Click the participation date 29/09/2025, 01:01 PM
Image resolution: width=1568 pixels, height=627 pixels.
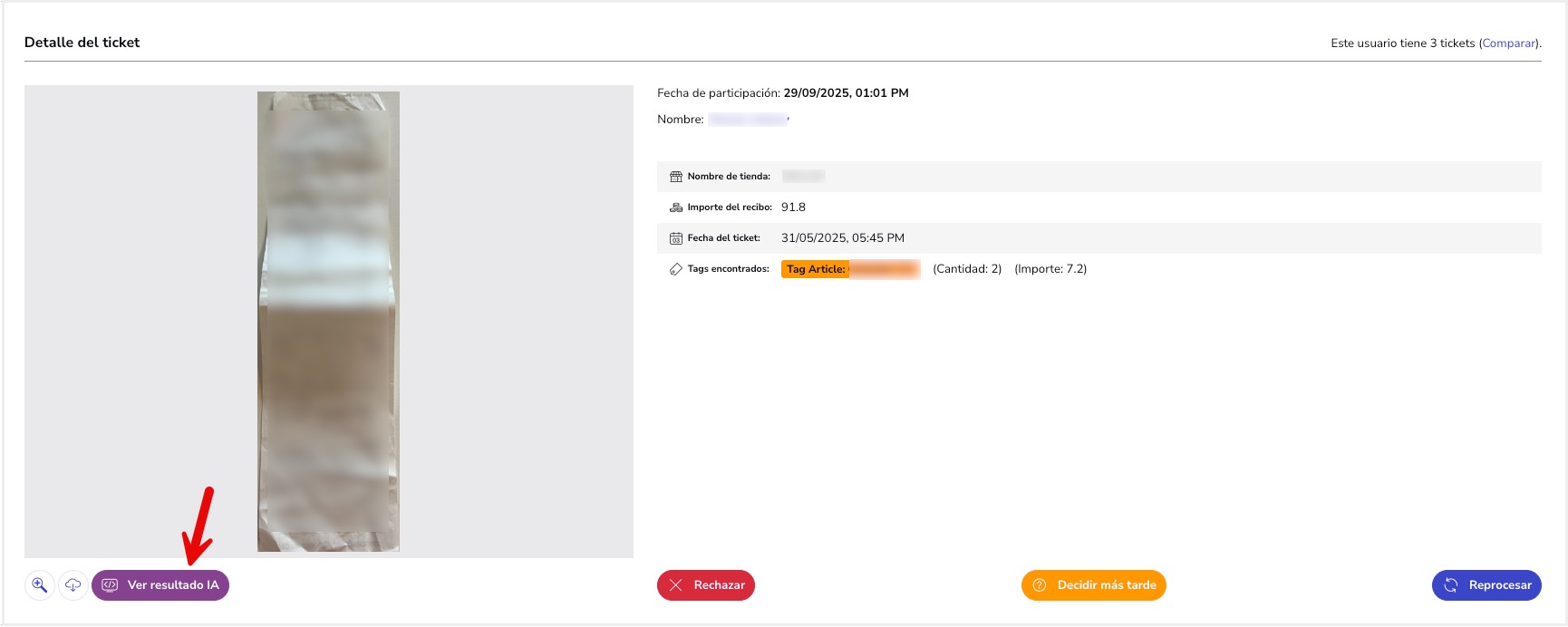click(x=846, y=93)
